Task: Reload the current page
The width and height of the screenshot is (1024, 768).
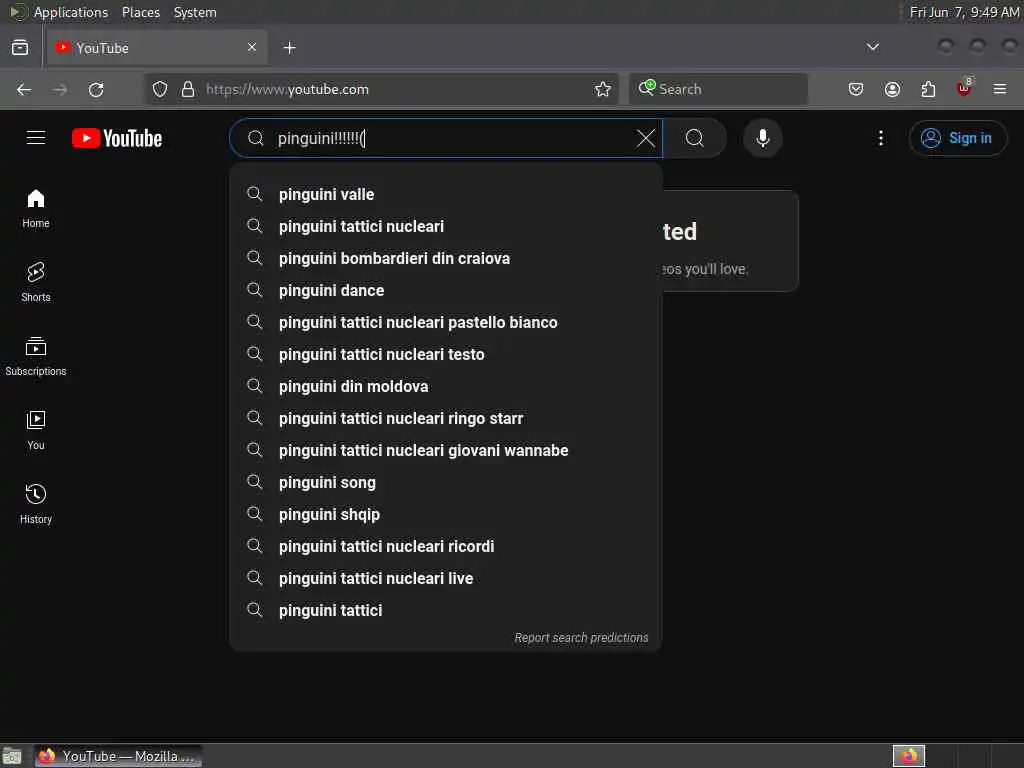Action: (x=96, y=89)
